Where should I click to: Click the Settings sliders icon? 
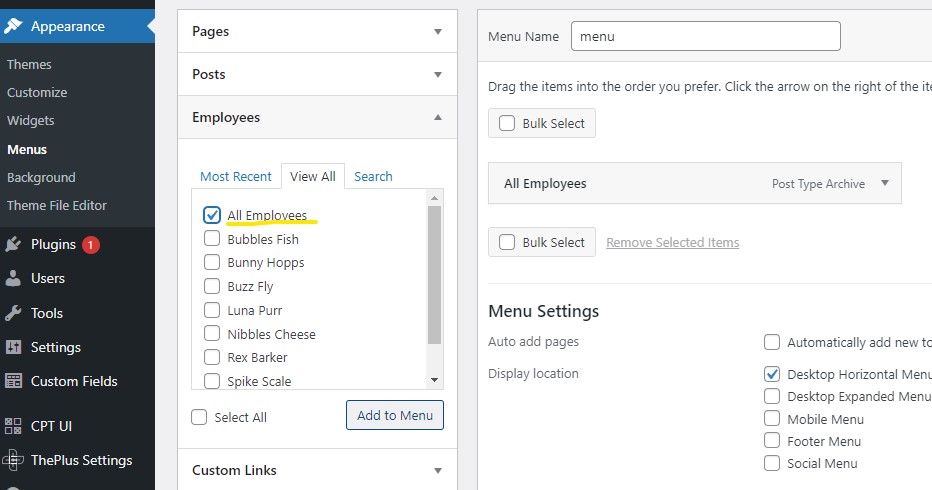[13, 347]
